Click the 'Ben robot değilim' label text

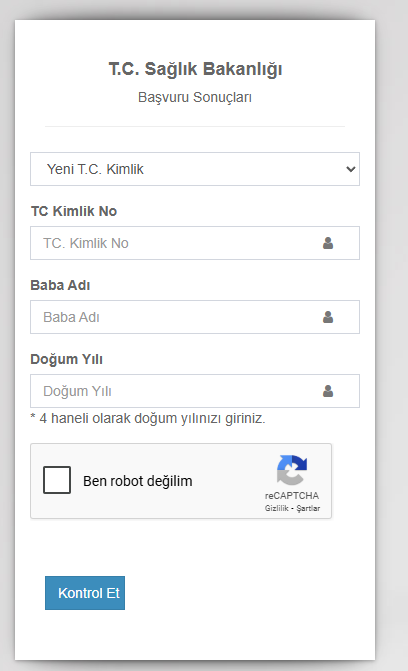(x=137, y=481)
